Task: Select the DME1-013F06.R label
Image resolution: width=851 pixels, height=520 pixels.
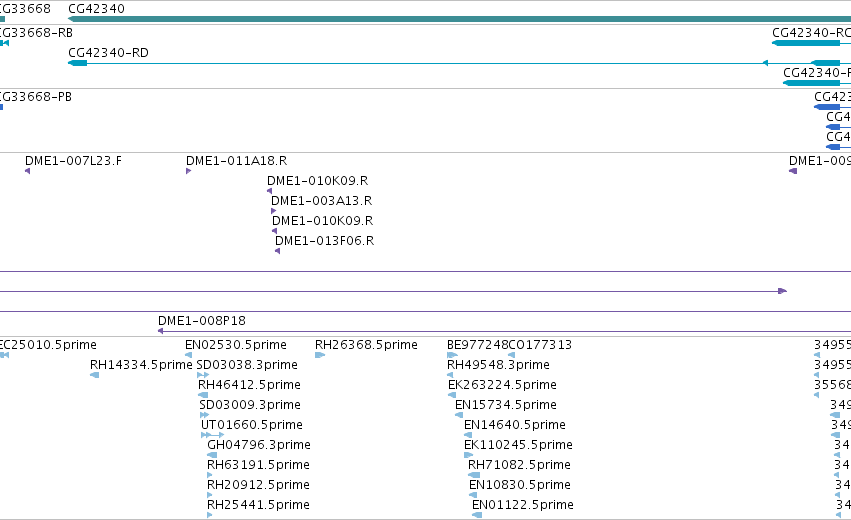Action: pos(324,240)
